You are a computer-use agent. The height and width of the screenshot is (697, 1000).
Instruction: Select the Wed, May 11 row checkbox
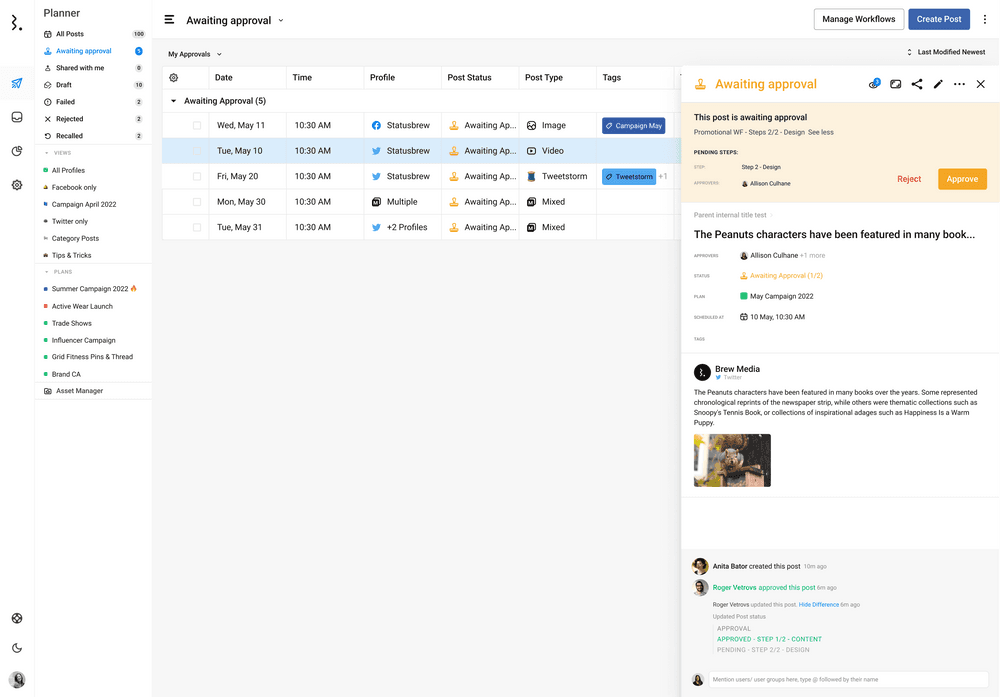click(197, 126)
